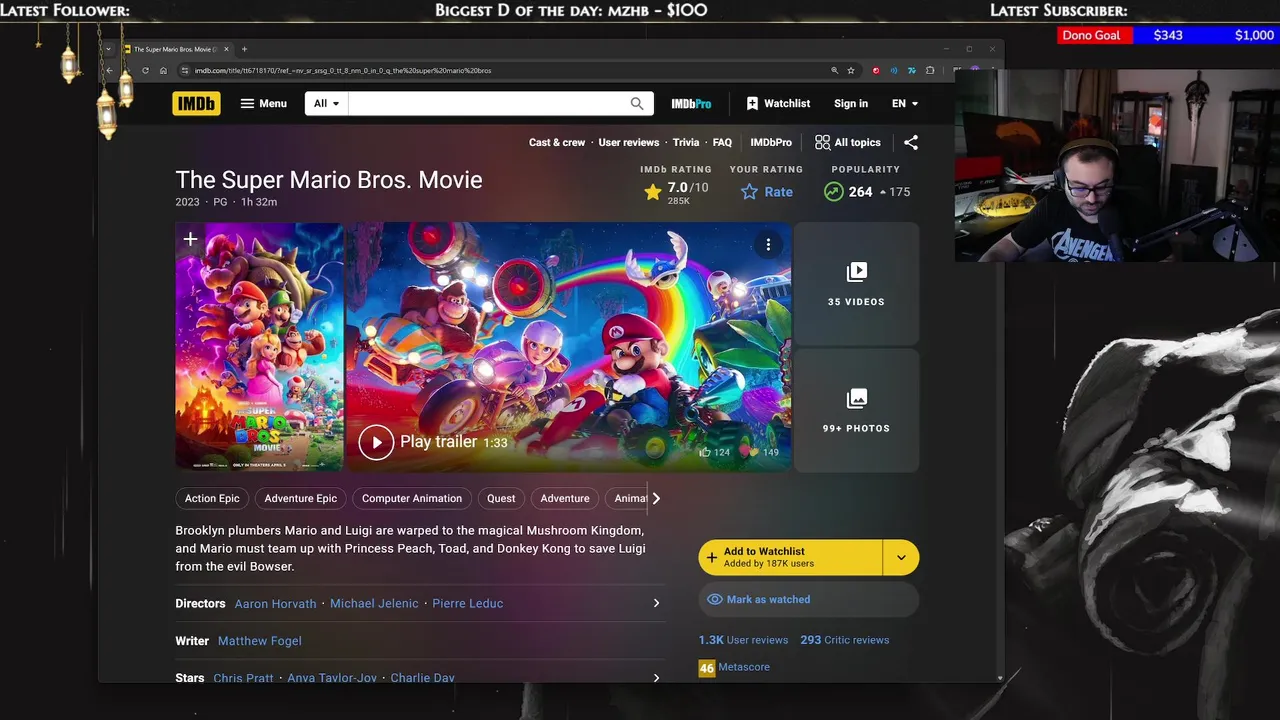Click the page scrollbar down arrow
Viewport: 1280px width, 720px height.
pos(1000,678)
